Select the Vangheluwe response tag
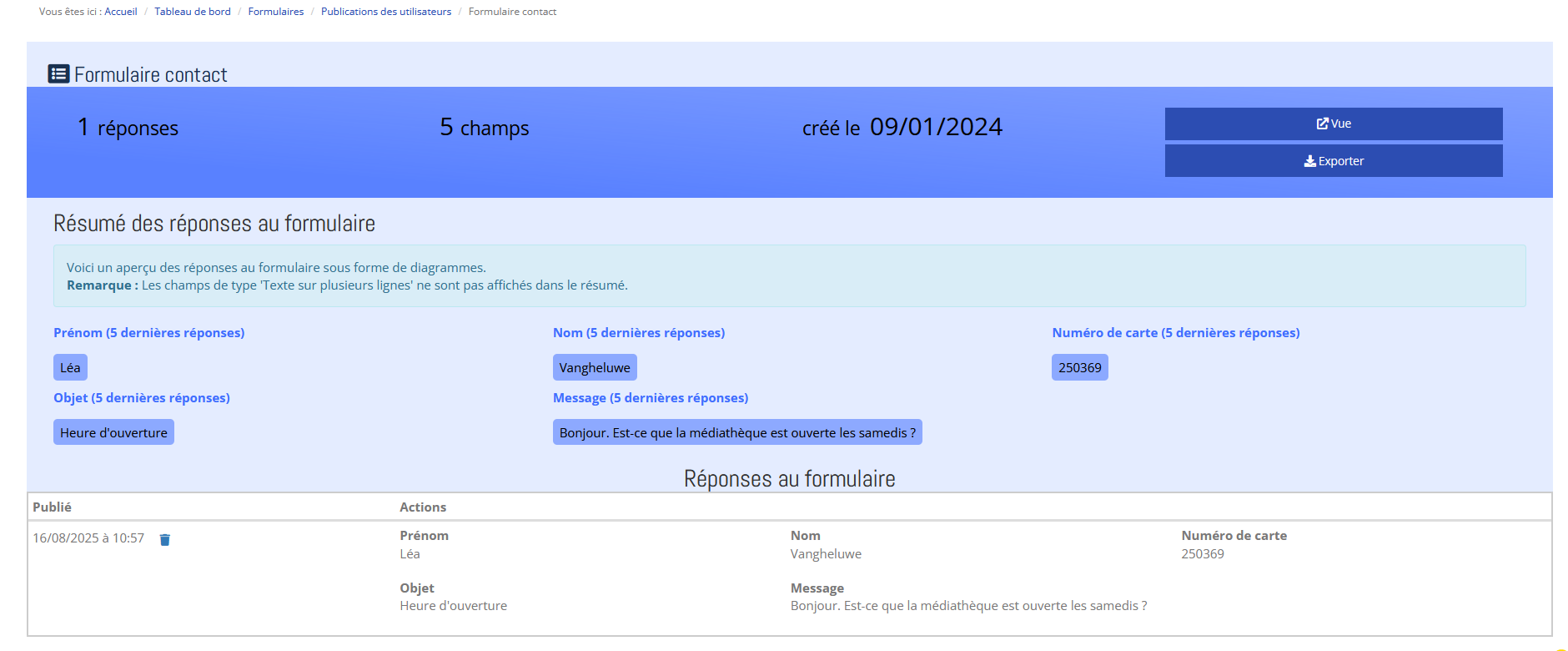This screenshot has height=651, width=1568. click(x=595, y=368)
